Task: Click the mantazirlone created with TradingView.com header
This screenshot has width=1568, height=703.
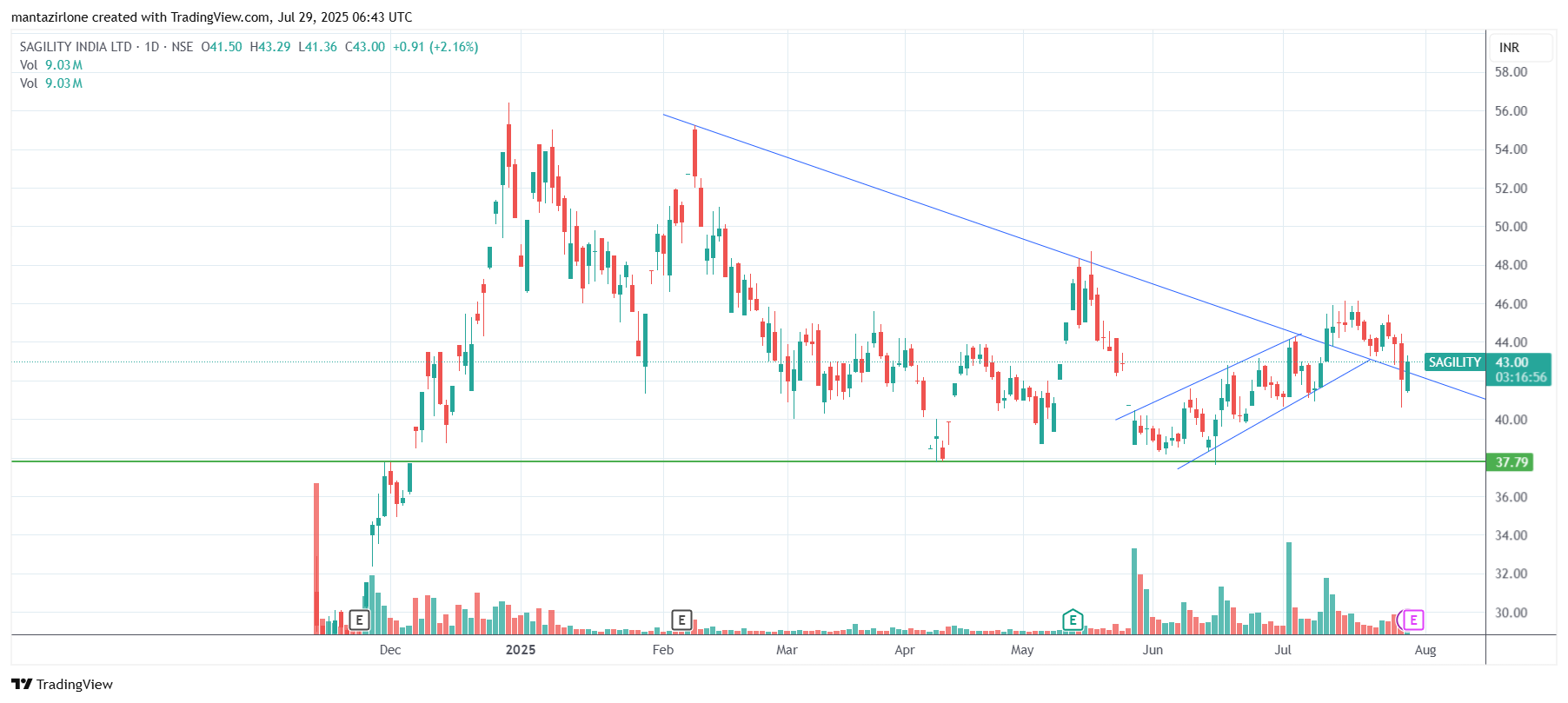Action: click(x=212, y=17)
